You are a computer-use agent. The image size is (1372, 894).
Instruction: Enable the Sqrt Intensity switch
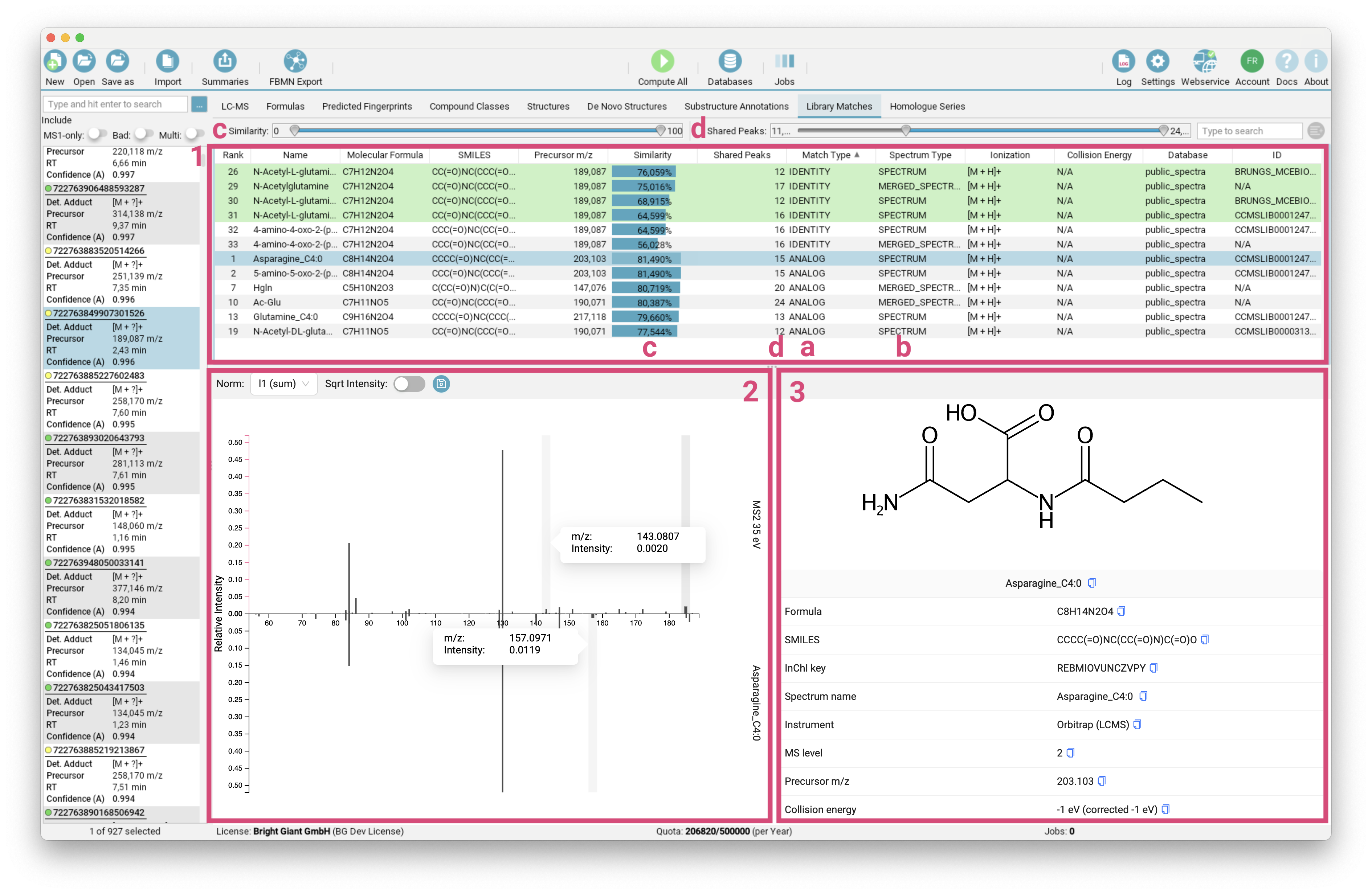[x=409, y=384]
